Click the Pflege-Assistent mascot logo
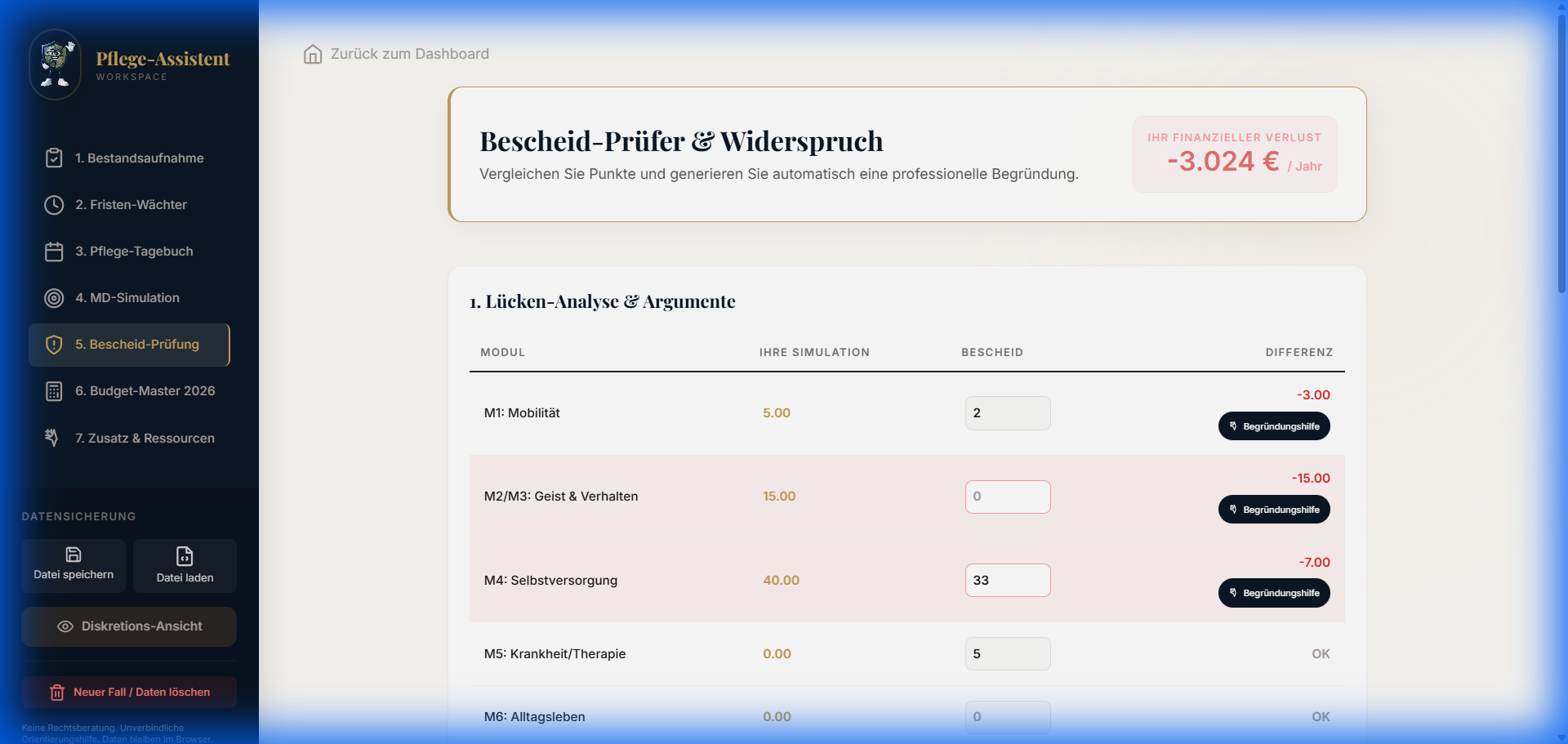This screenshot has height=744, width=1568. tap(56, 65)
